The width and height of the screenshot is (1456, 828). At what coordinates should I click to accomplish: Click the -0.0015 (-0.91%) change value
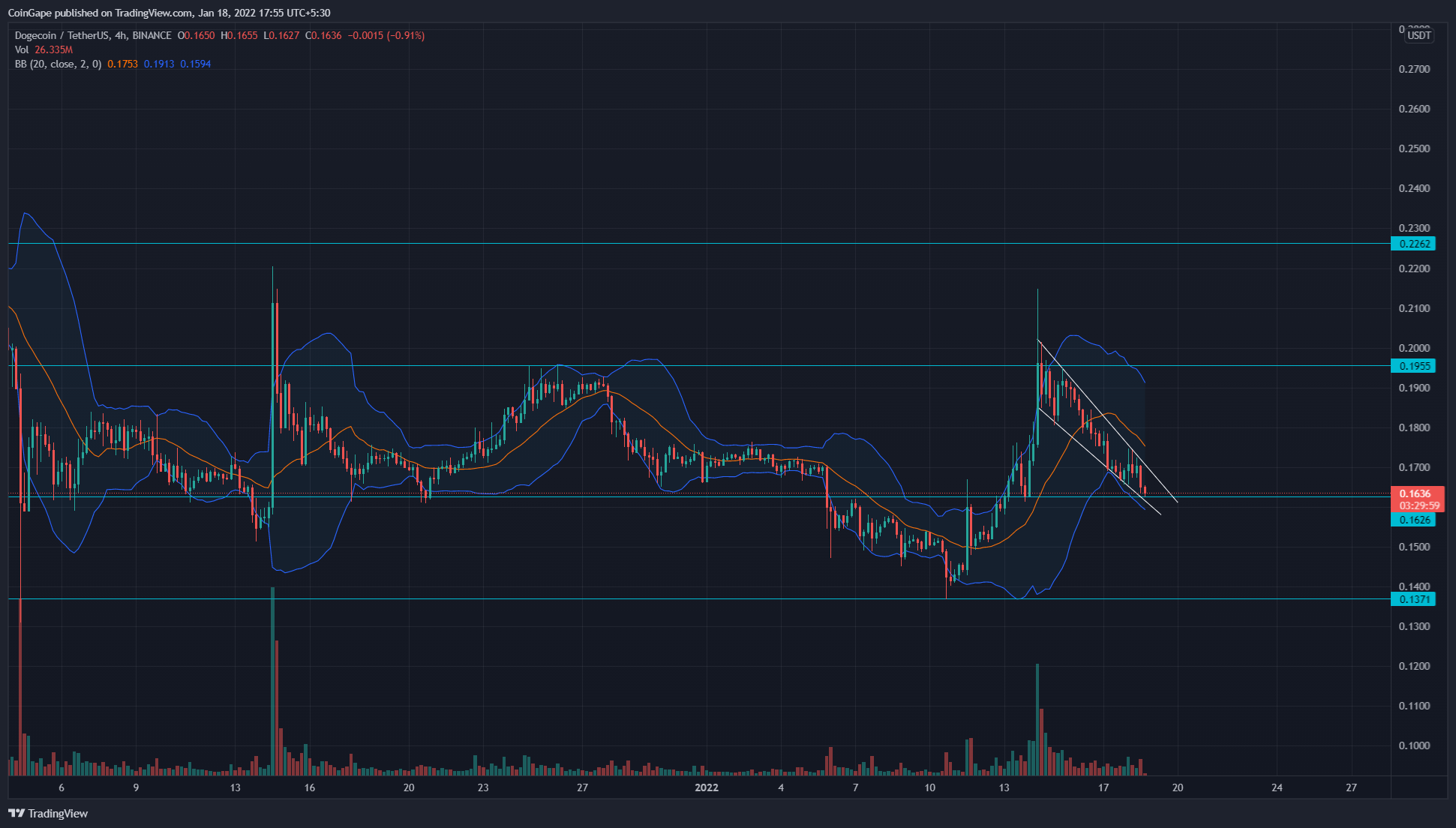tap(386, 35)
